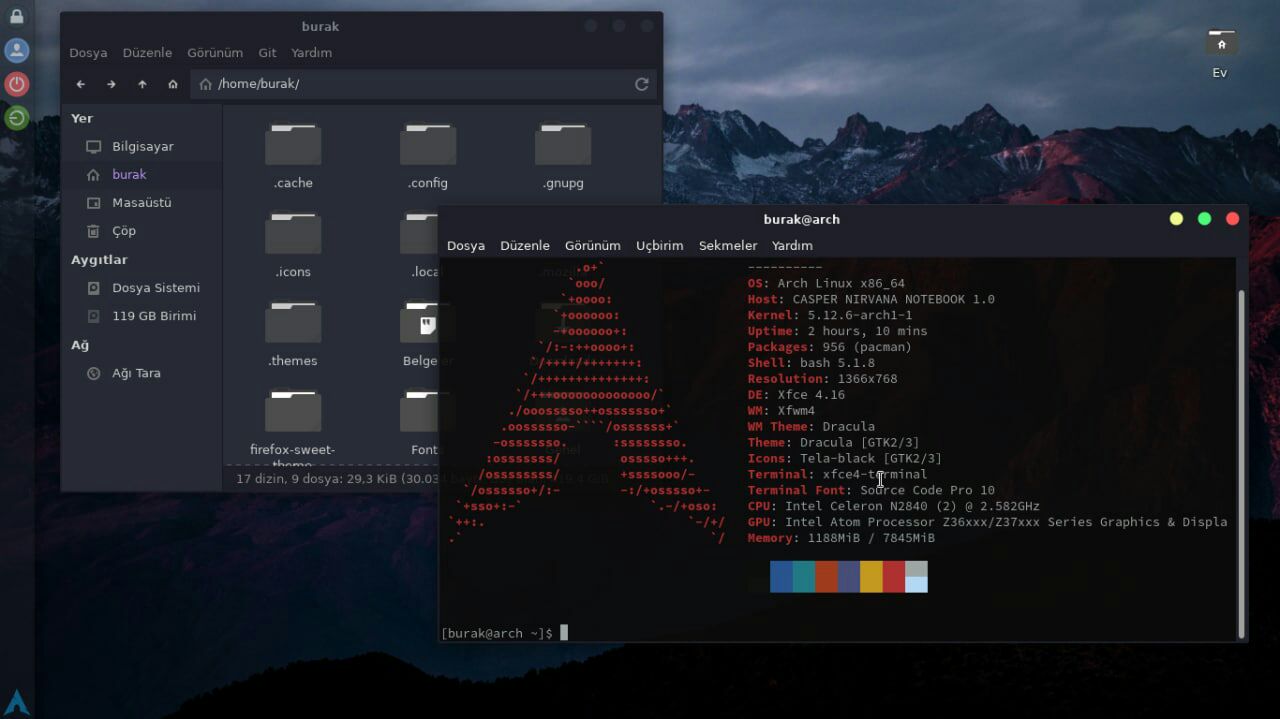The image size is (1280, 719).
Task: Click the CPU Intel Celeron N2840 line
Action: click(894, 506)
